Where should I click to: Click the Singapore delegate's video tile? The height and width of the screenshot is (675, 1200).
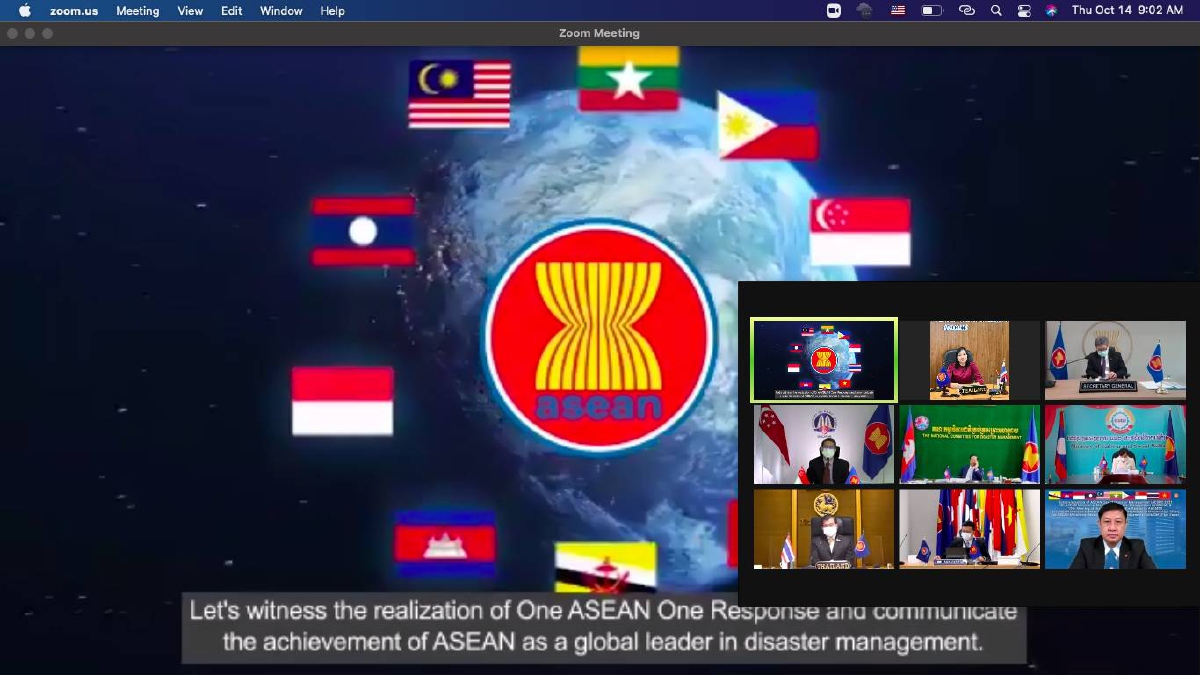[823, 444]
